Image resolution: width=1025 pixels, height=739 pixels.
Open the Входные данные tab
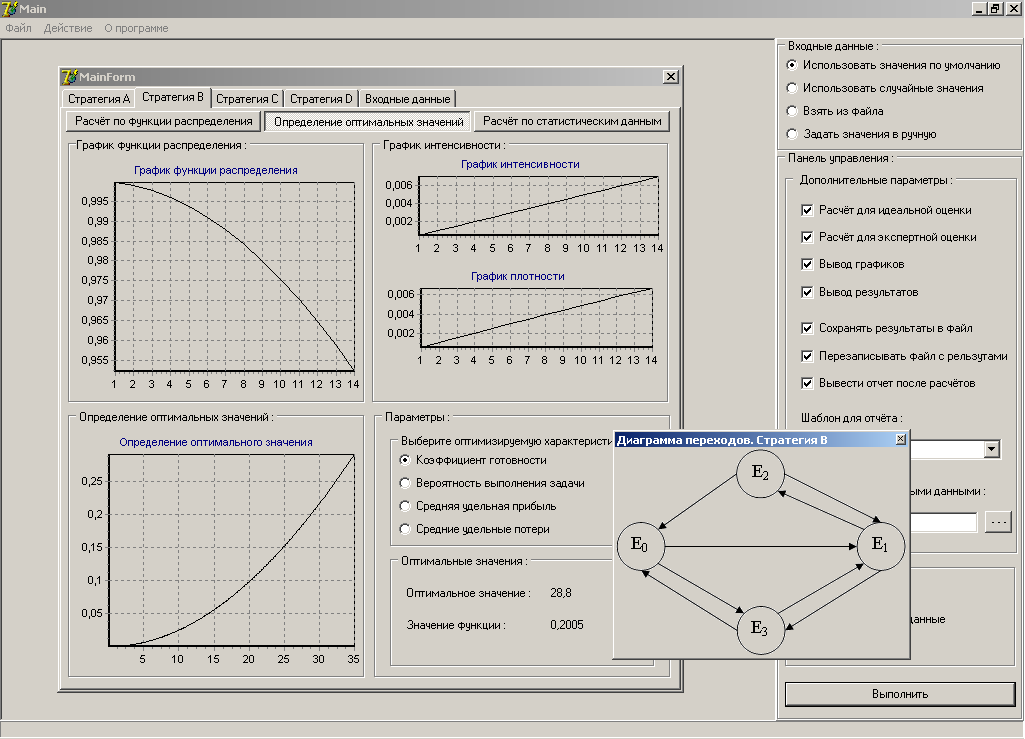point(407,99)
